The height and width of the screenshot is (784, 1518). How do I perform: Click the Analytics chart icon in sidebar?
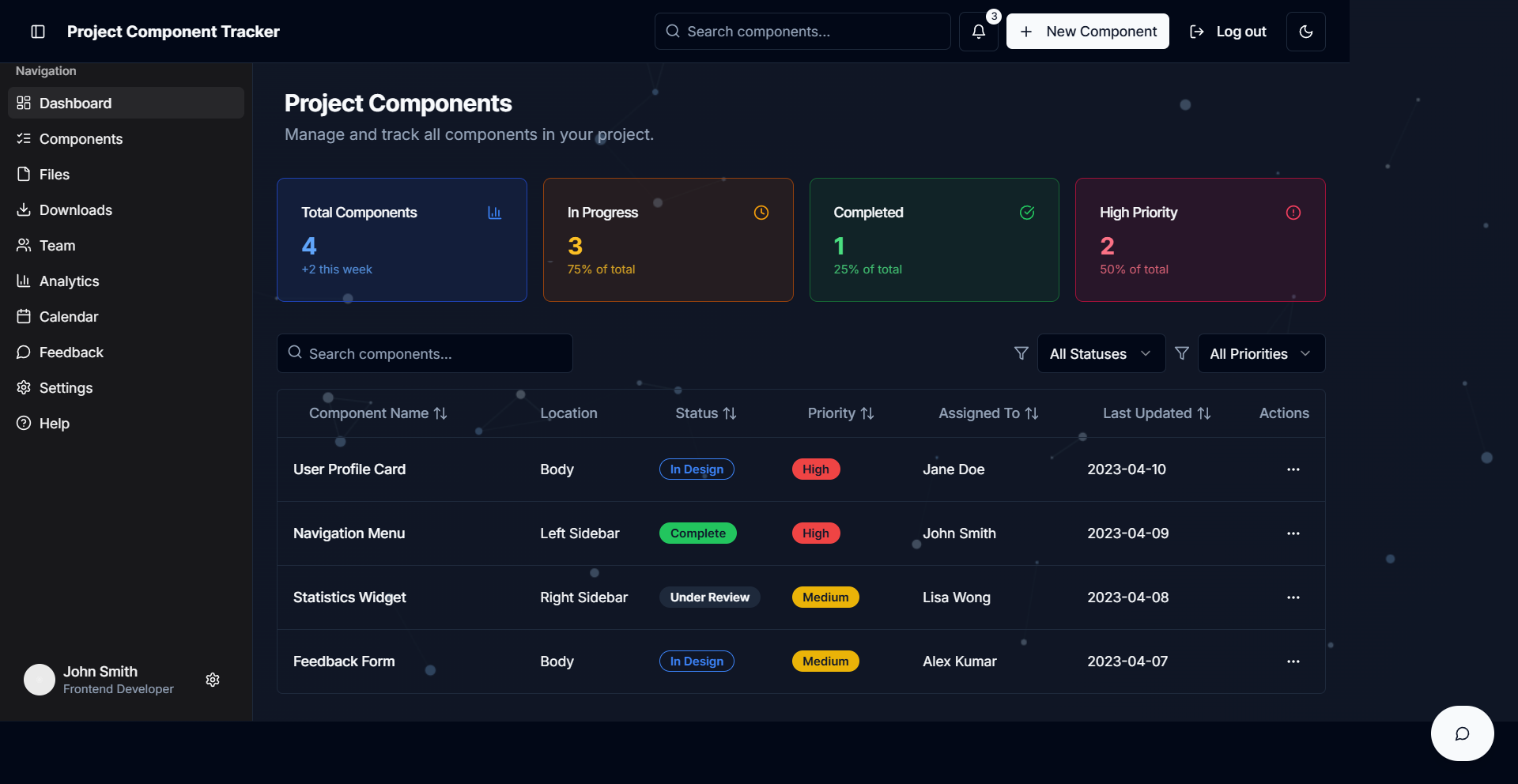pyautogui.click(x=24, y=281)
